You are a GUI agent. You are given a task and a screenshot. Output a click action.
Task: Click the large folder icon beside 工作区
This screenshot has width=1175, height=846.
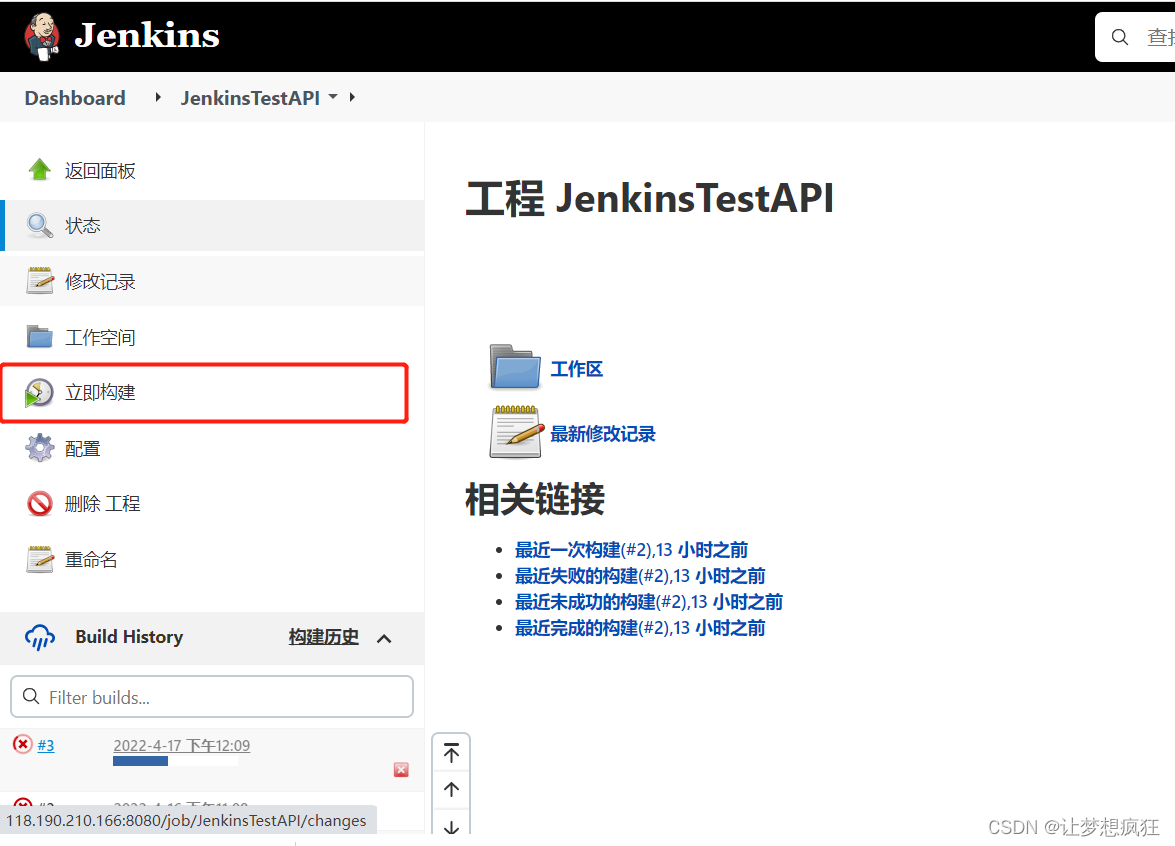[515, 366]
